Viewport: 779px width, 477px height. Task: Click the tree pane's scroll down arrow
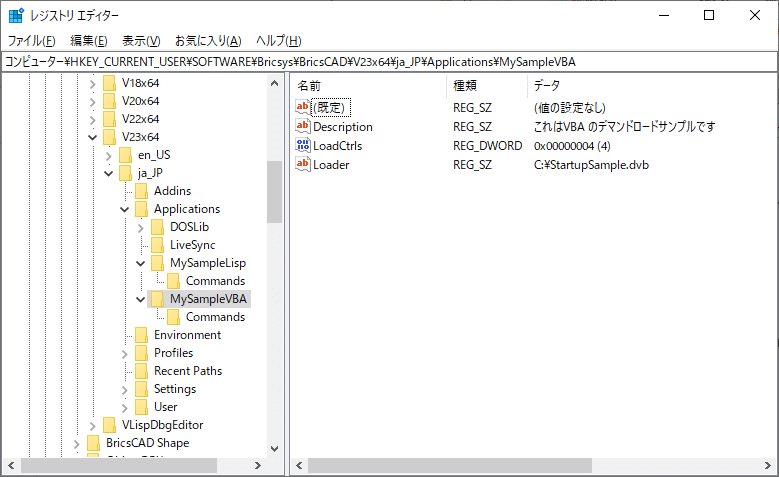274,449
